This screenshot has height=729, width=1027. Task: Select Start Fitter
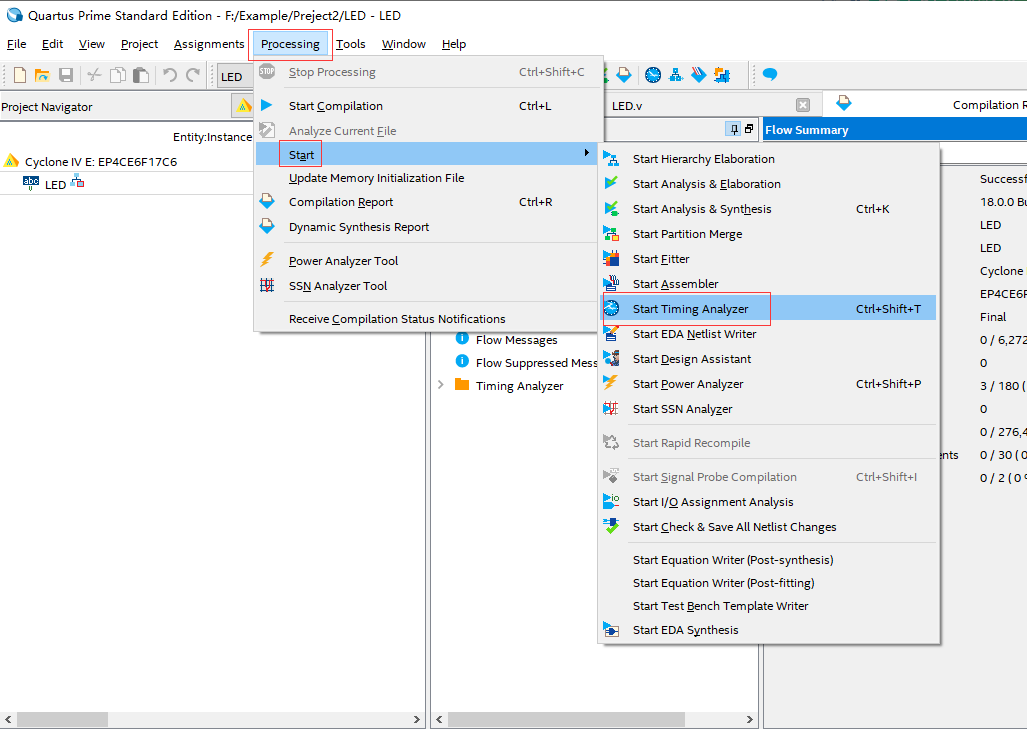(769, 259)
